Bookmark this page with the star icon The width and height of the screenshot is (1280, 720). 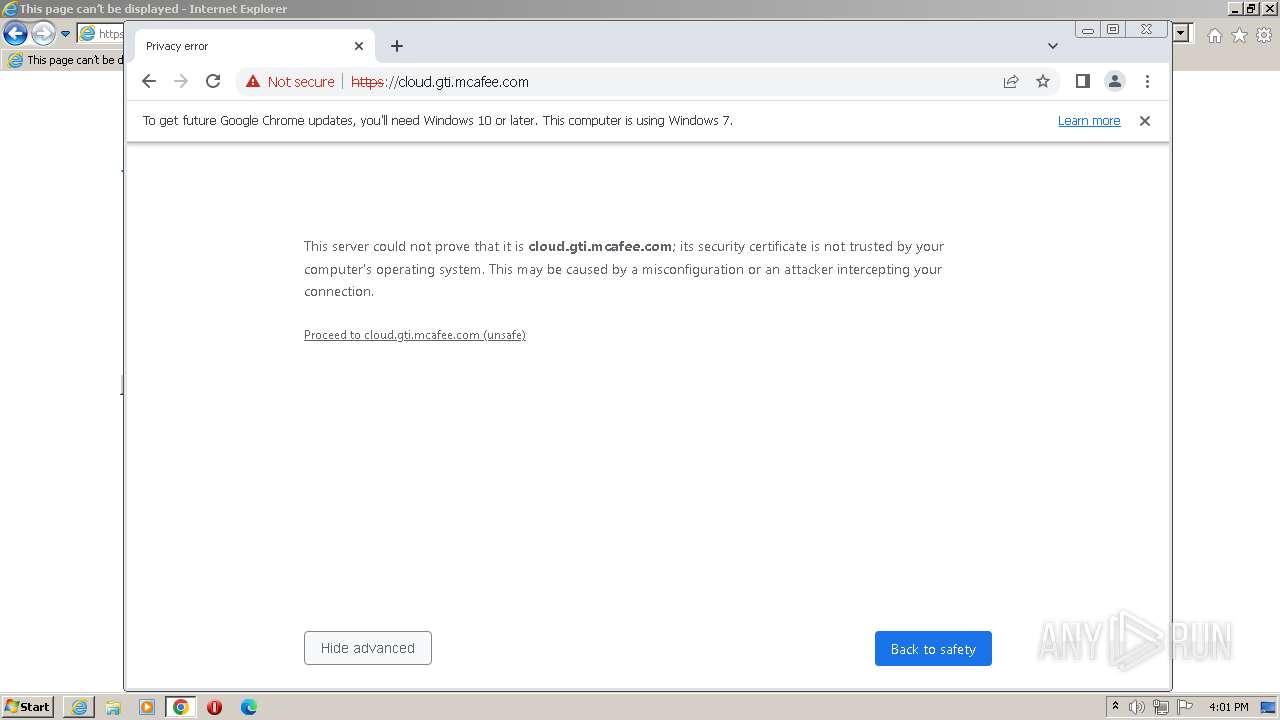coord(1043,82)
